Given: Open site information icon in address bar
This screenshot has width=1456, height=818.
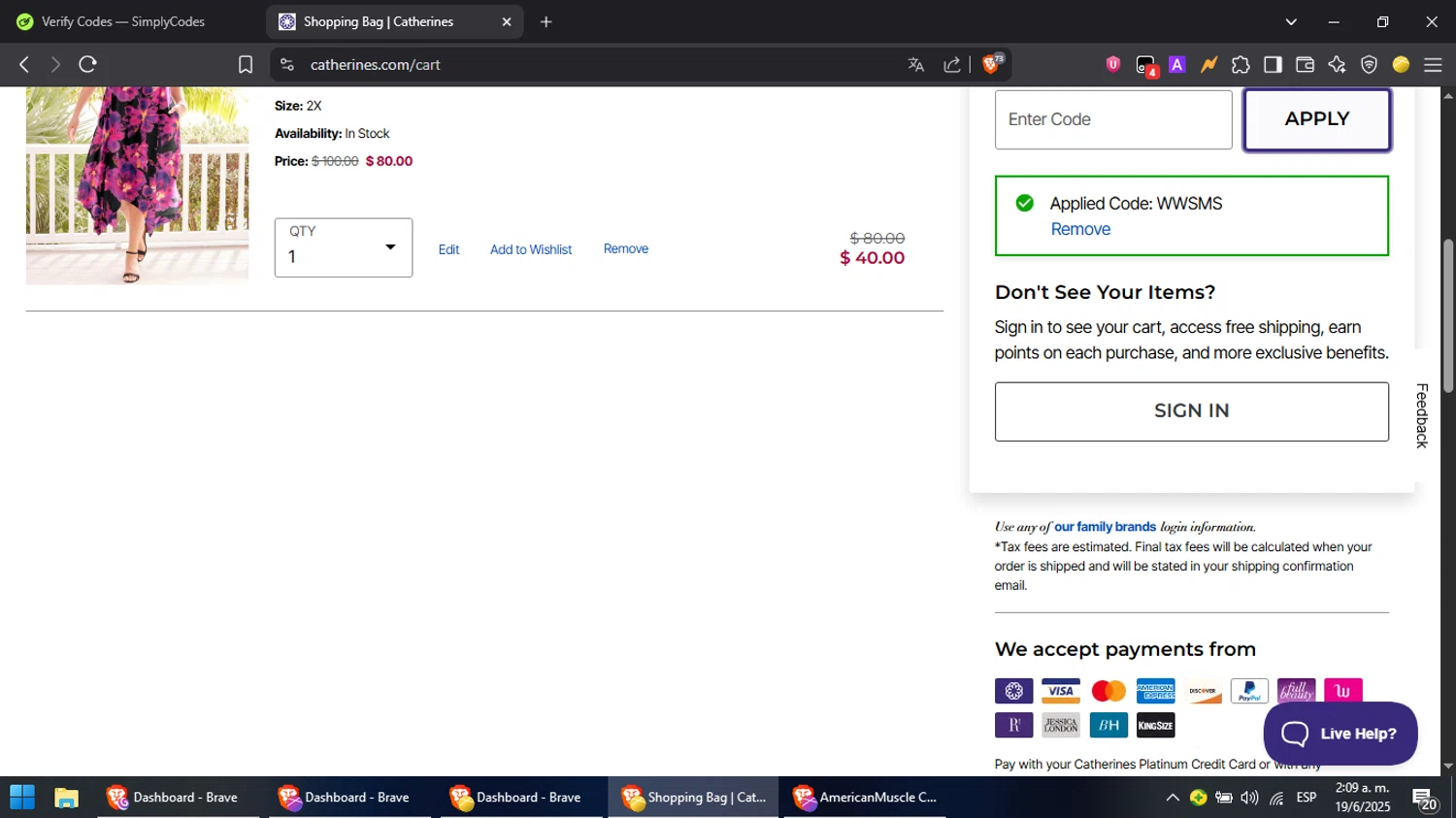Looking at the screenshot, I should coord(286,64).
